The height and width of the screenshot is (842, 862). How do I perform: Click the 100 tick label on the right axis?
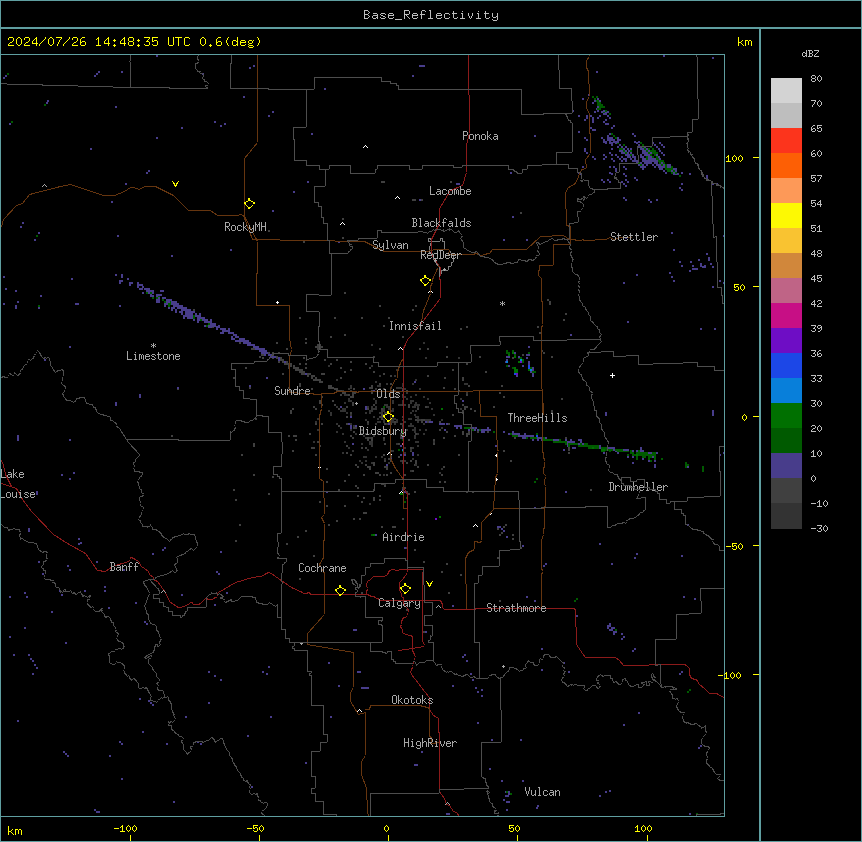tap(734, 158)
